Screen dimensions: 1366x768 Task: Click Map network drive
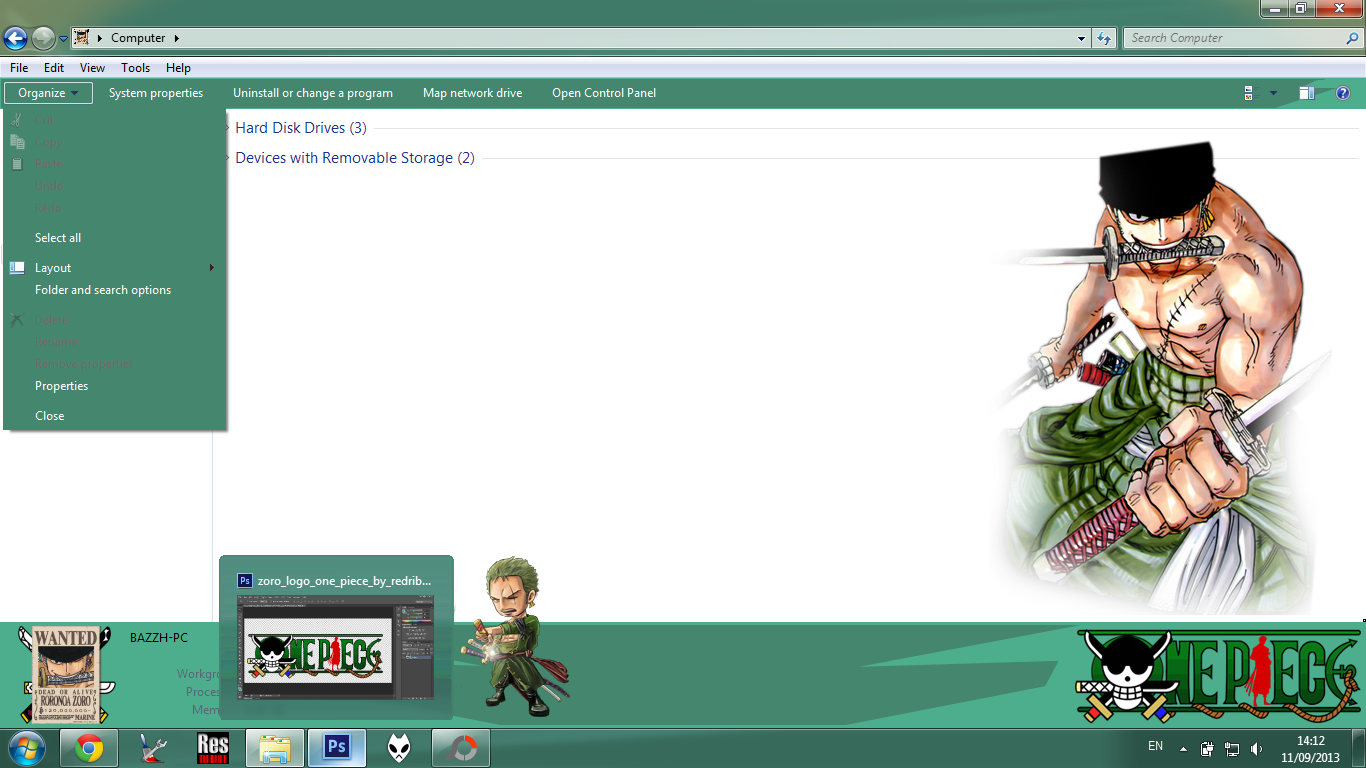[472, 93]
